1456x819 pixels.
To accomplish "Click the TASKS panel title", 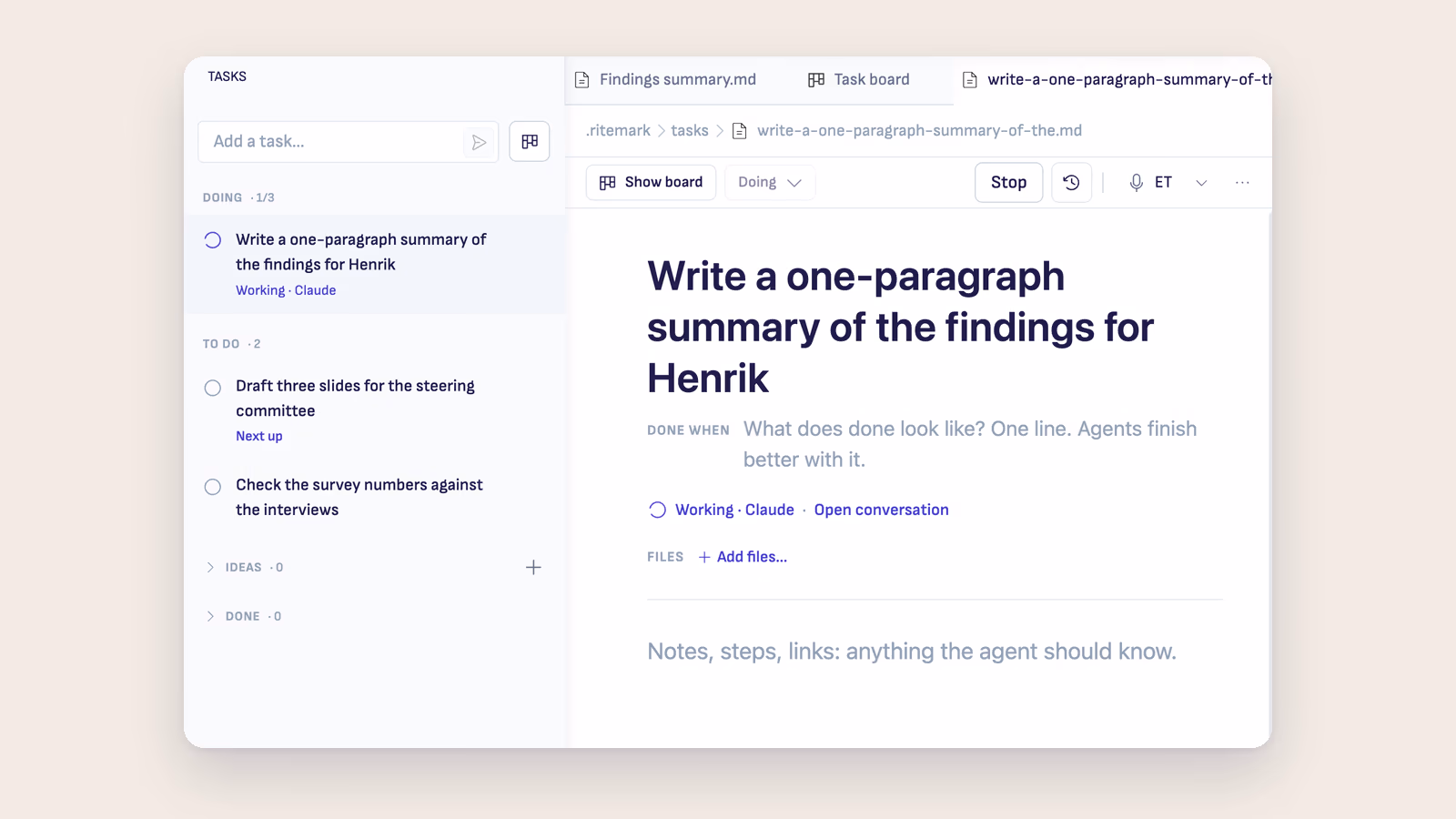I will click(227, 76).
